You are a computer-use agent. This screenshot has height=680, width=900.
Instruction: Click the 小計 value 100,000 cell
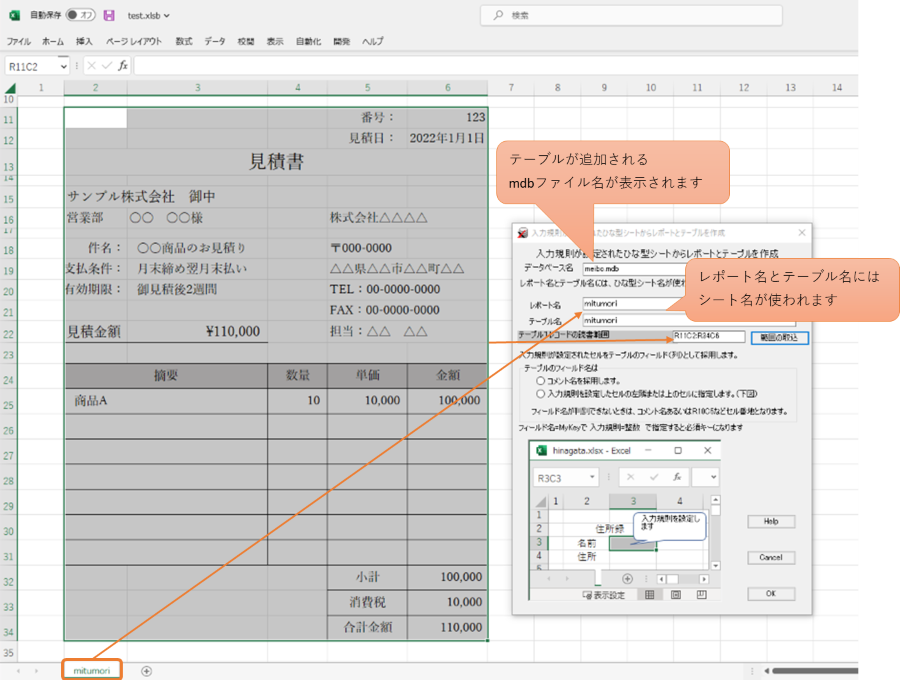448,577
